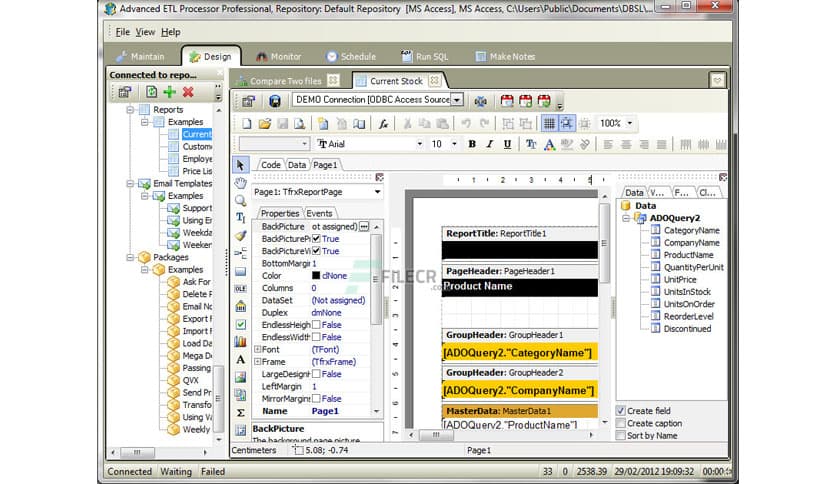The width and height of the screenshot is (836, 484).
Task: Click the Bold formatting icon
Action: (471, 144)
